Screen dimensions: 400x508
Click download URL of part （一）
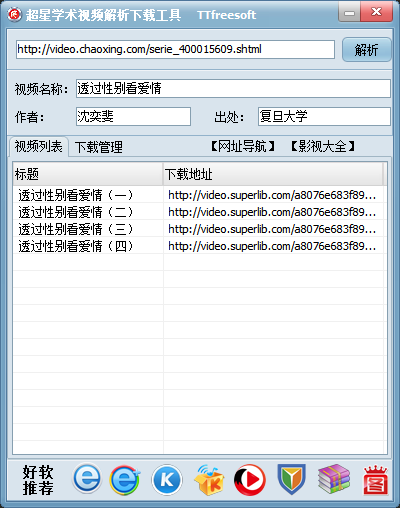[272, 195]
